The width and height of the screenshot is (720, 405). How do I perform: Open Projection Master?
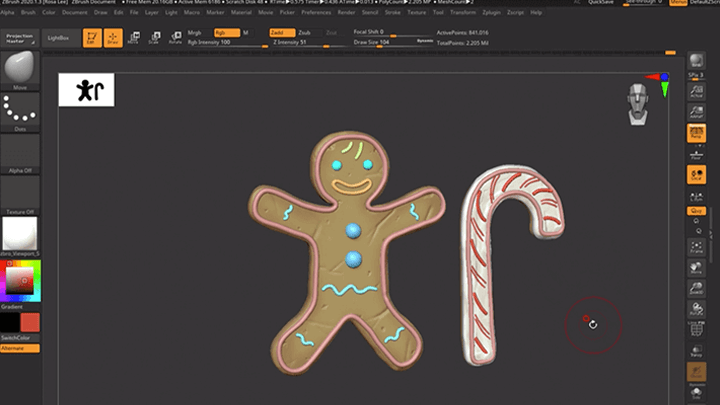(x=20, y=38)
